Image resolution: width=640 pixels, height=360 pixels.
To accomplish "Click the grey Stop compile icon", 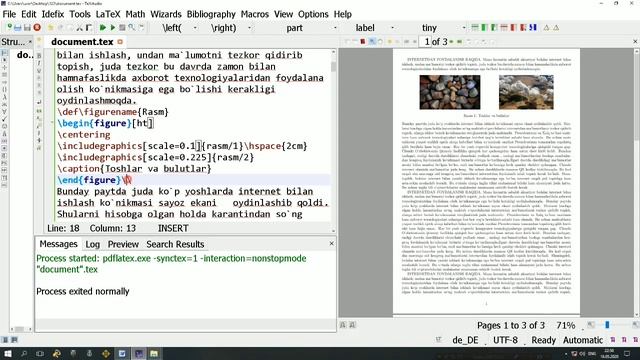I will pyautogui.click(x=122, y=28).
